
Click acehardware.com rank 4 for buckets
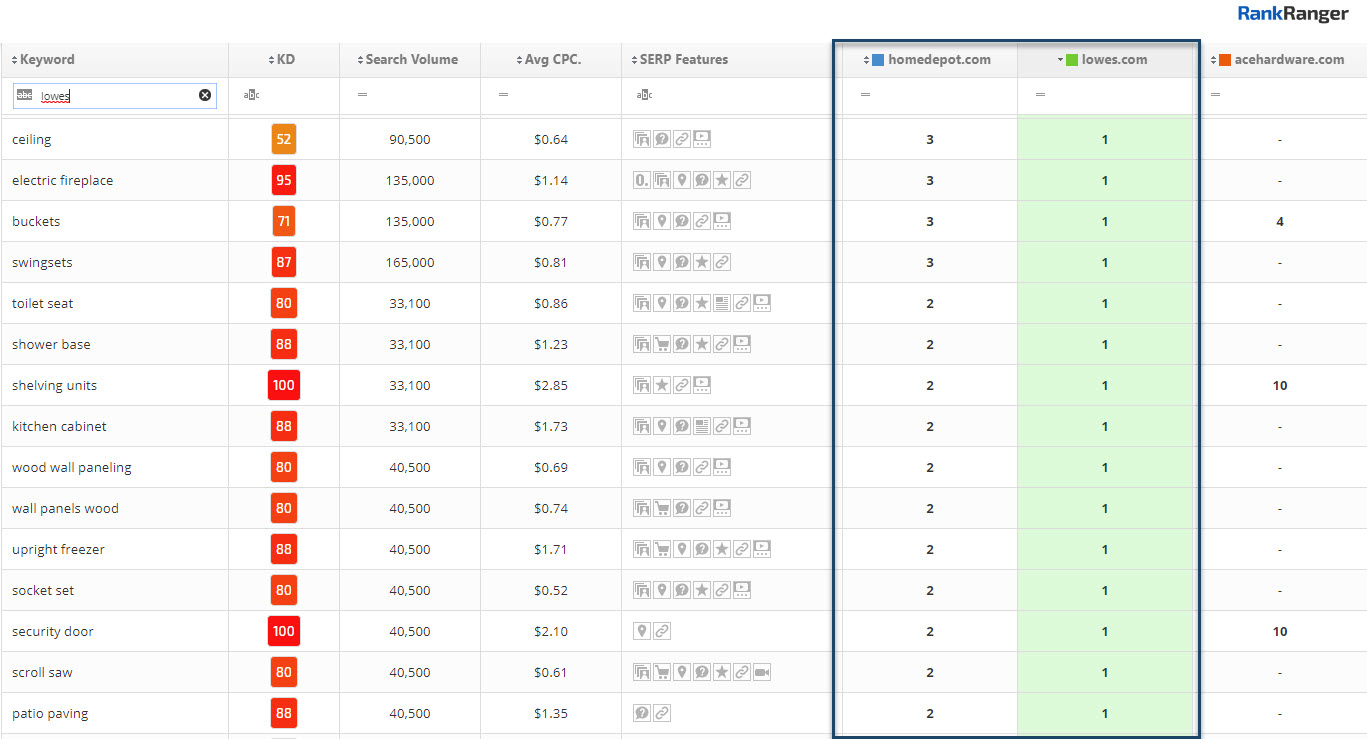click(1280, 221)
